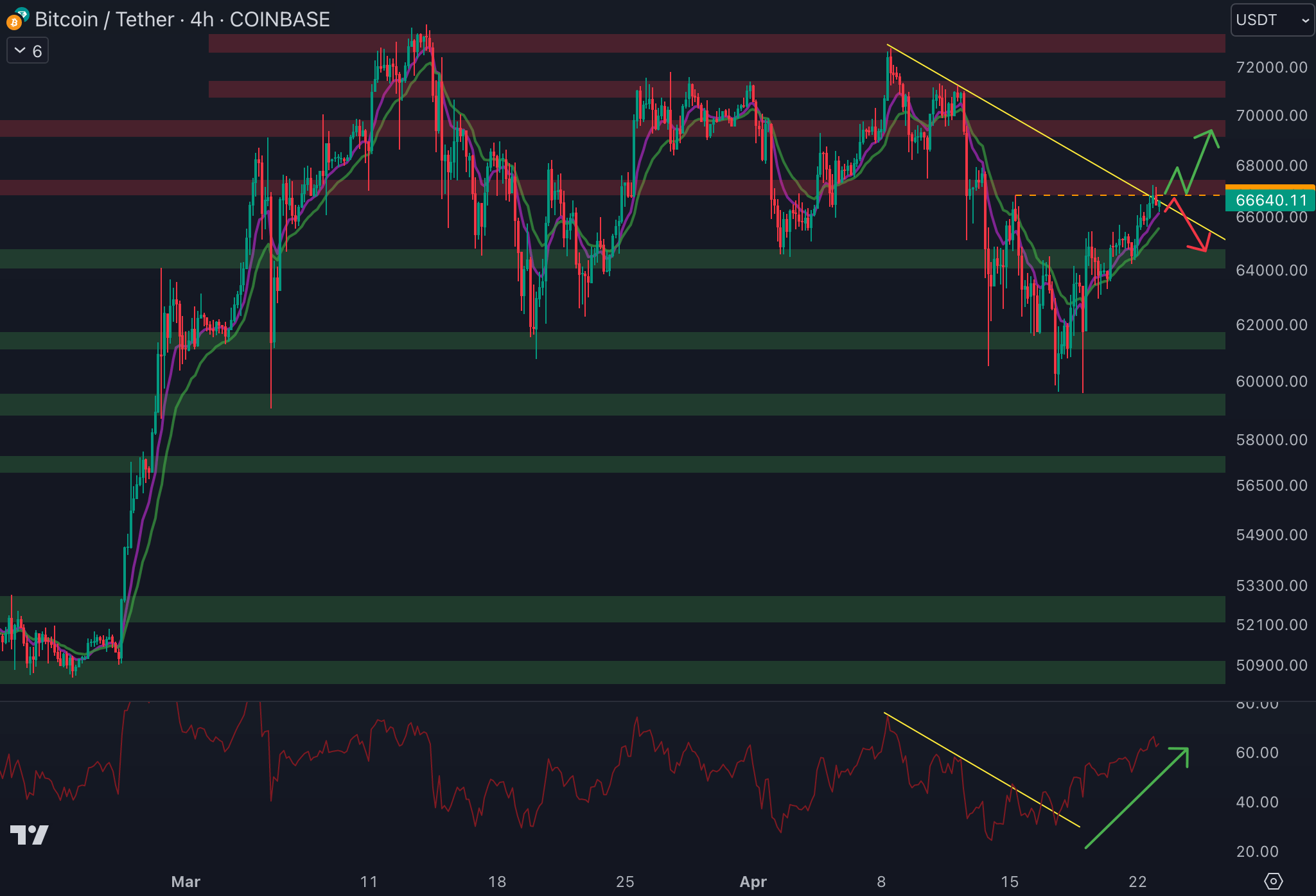Viewport: 1316px width, 896px height.
Task: Click the Apr label on time axis
Action: (x=753, y=881)
